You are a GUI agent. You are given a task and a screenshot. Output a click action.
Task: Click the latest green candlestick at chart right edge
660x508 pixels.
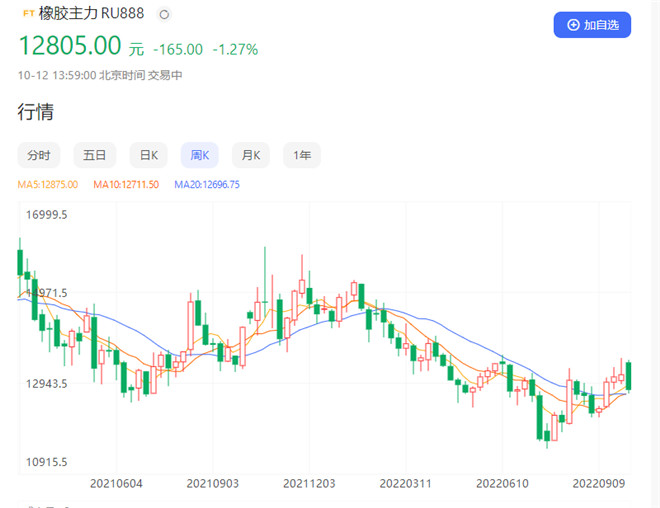click(628, 376)
